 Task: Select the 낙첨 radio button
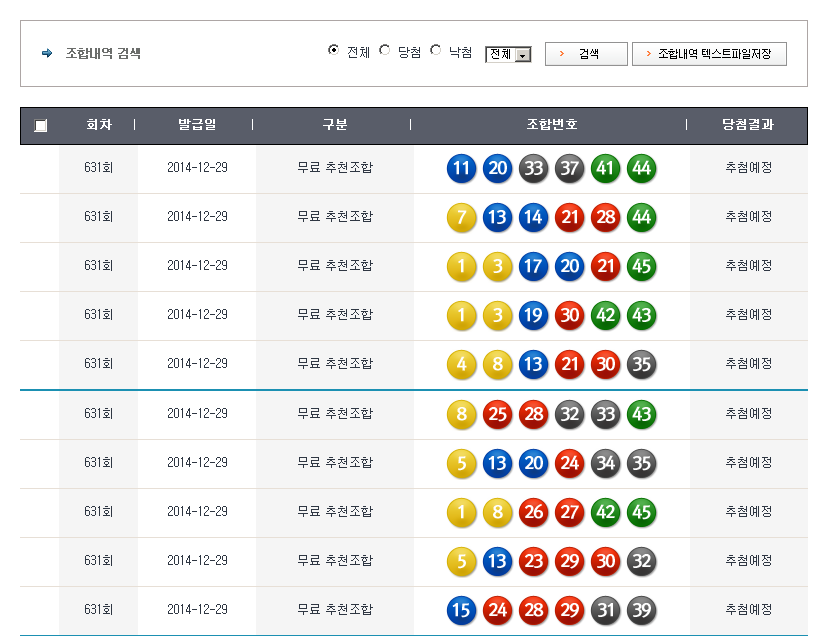(x=435, y=50)
